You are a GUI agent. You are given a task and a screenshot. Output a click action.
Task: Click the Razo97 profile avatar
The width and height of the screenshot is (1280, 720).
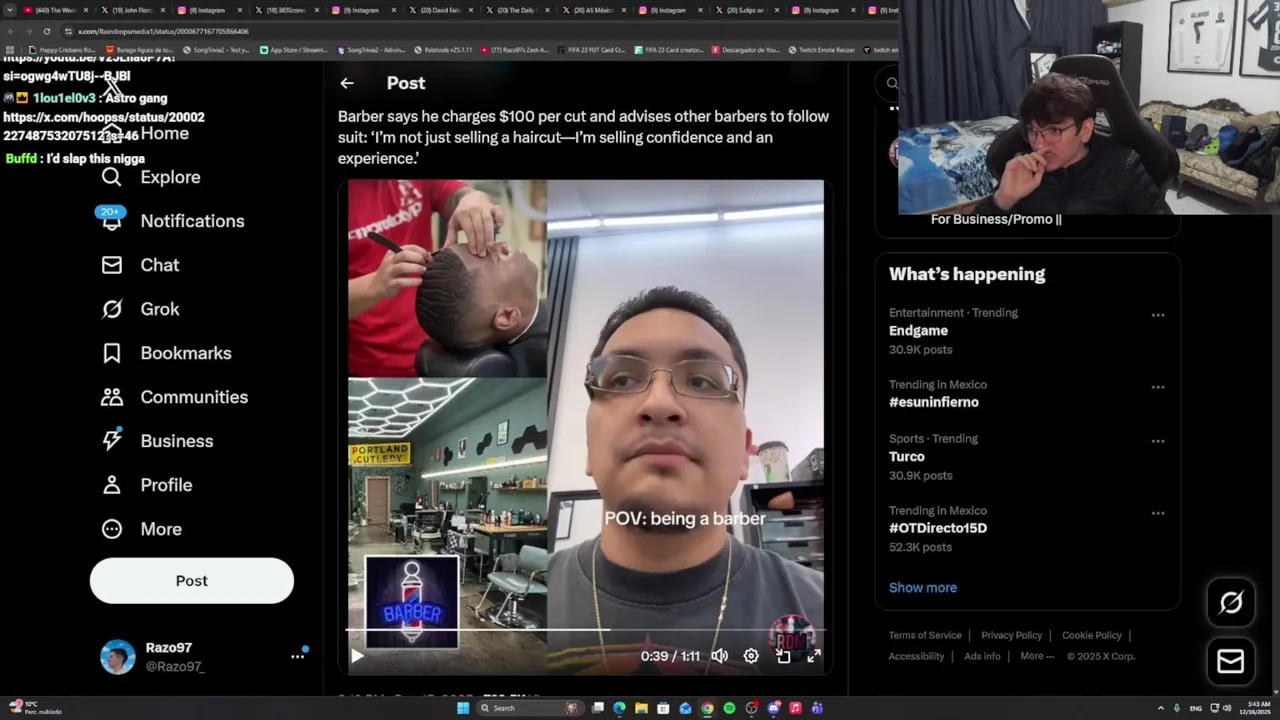118,657
